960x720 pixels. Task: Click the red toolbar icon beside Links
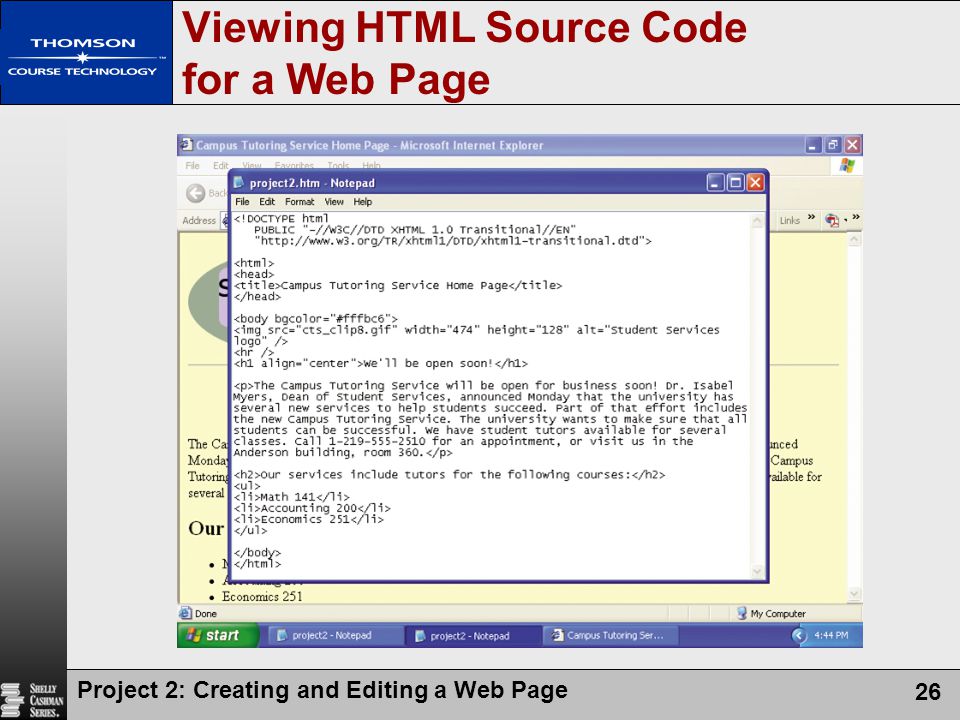point(831,220)
